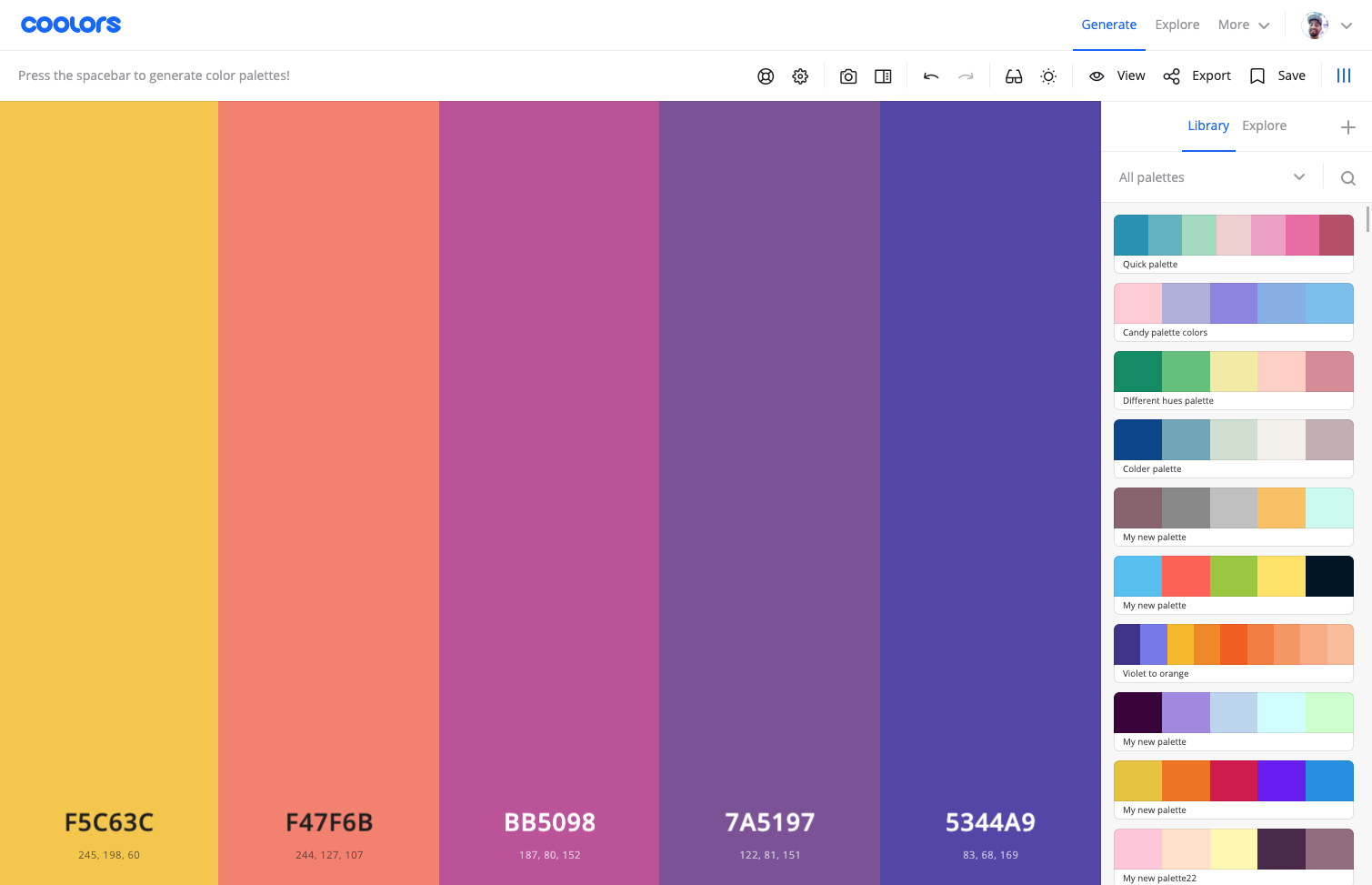This screenshot has width=1372, height=885.
Task: Click the Save button
Action: point(1277,75)
